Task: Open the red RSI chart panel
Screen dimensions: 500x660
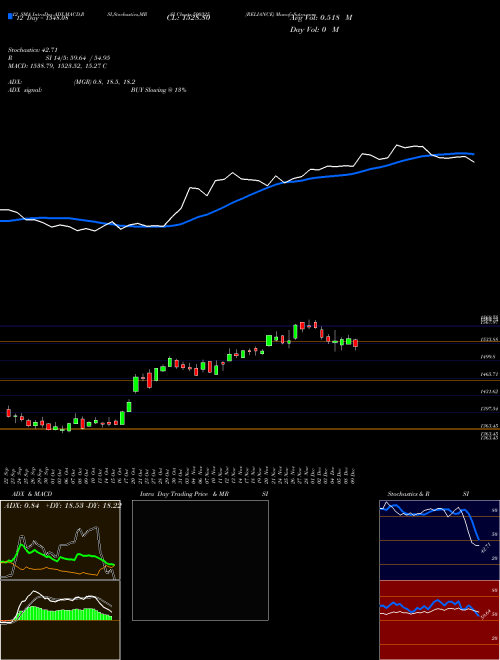Action: point(439,620)
